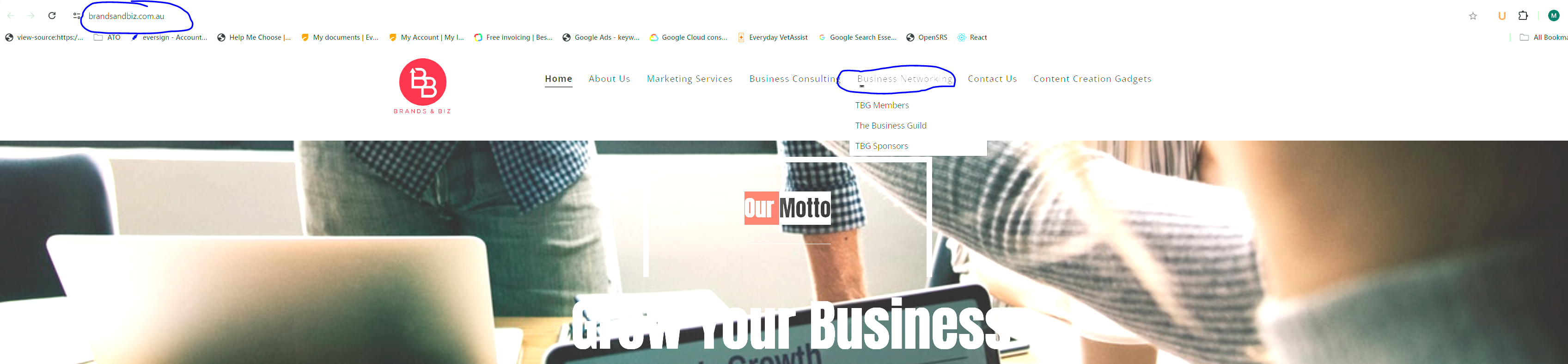
Task: Open the Contact Us page
Action: click(992, 79)
